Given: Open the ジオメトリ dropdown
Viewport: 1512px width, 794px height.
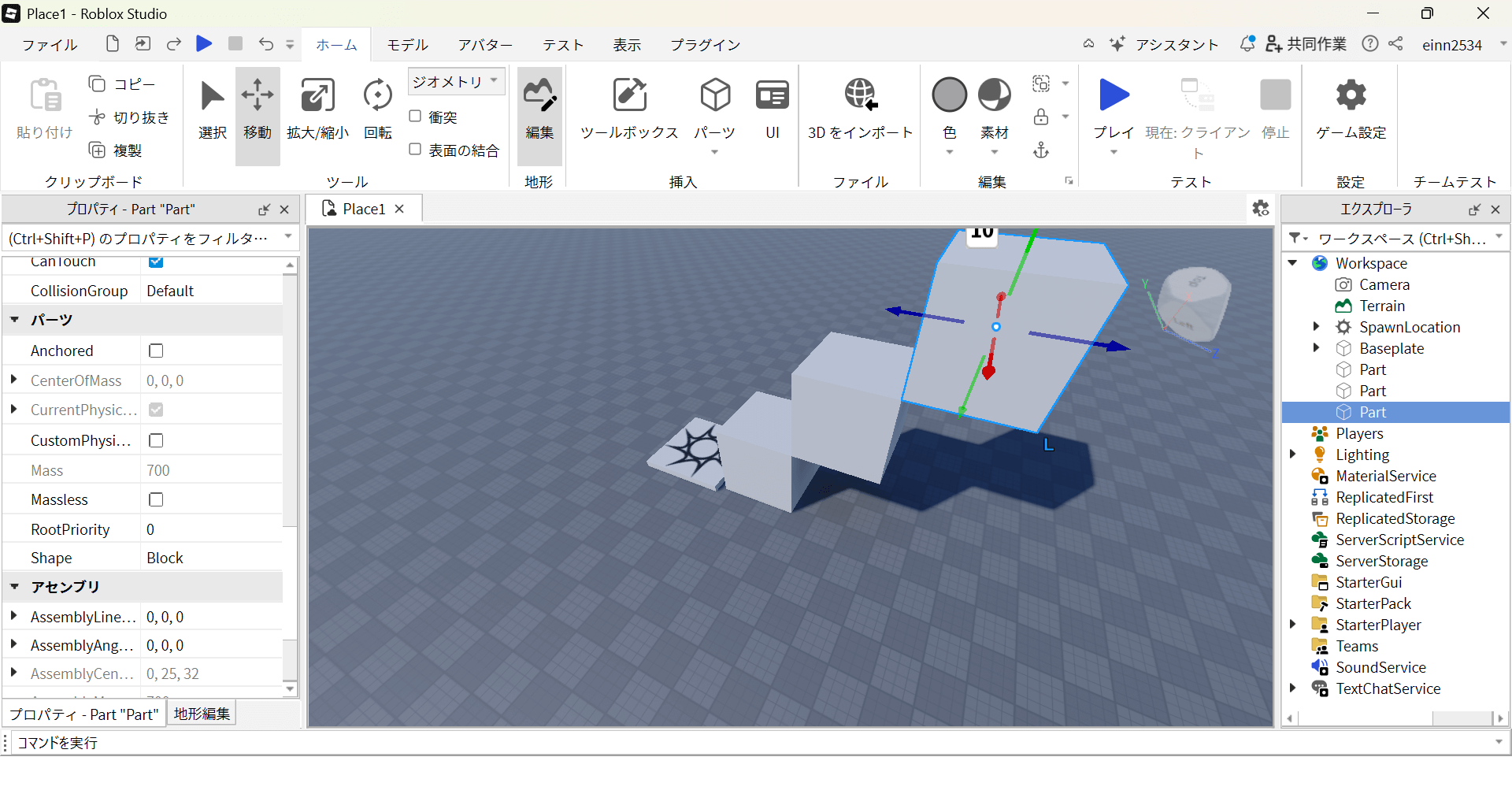Looking at the screenshot, I should pos(457,81).
